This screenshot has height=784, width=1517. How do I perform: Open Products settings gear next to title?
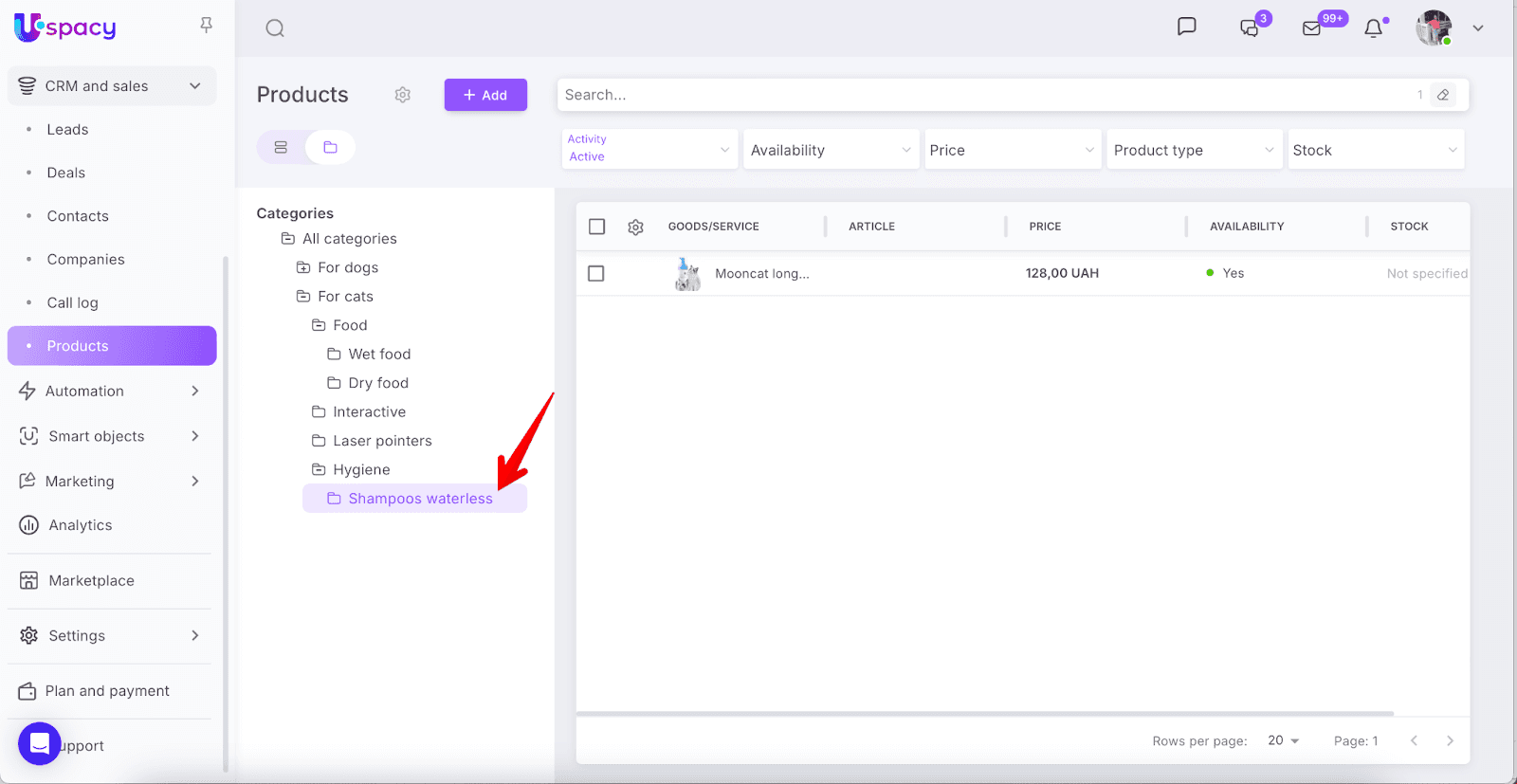(403, 95)
